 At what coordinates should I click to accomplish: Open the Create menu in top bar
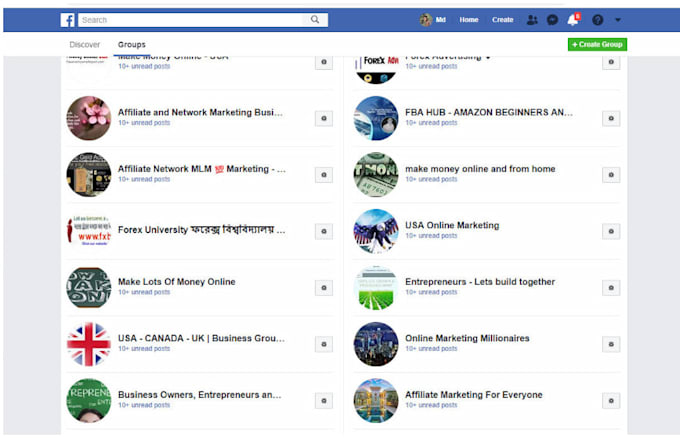point(503,20)
